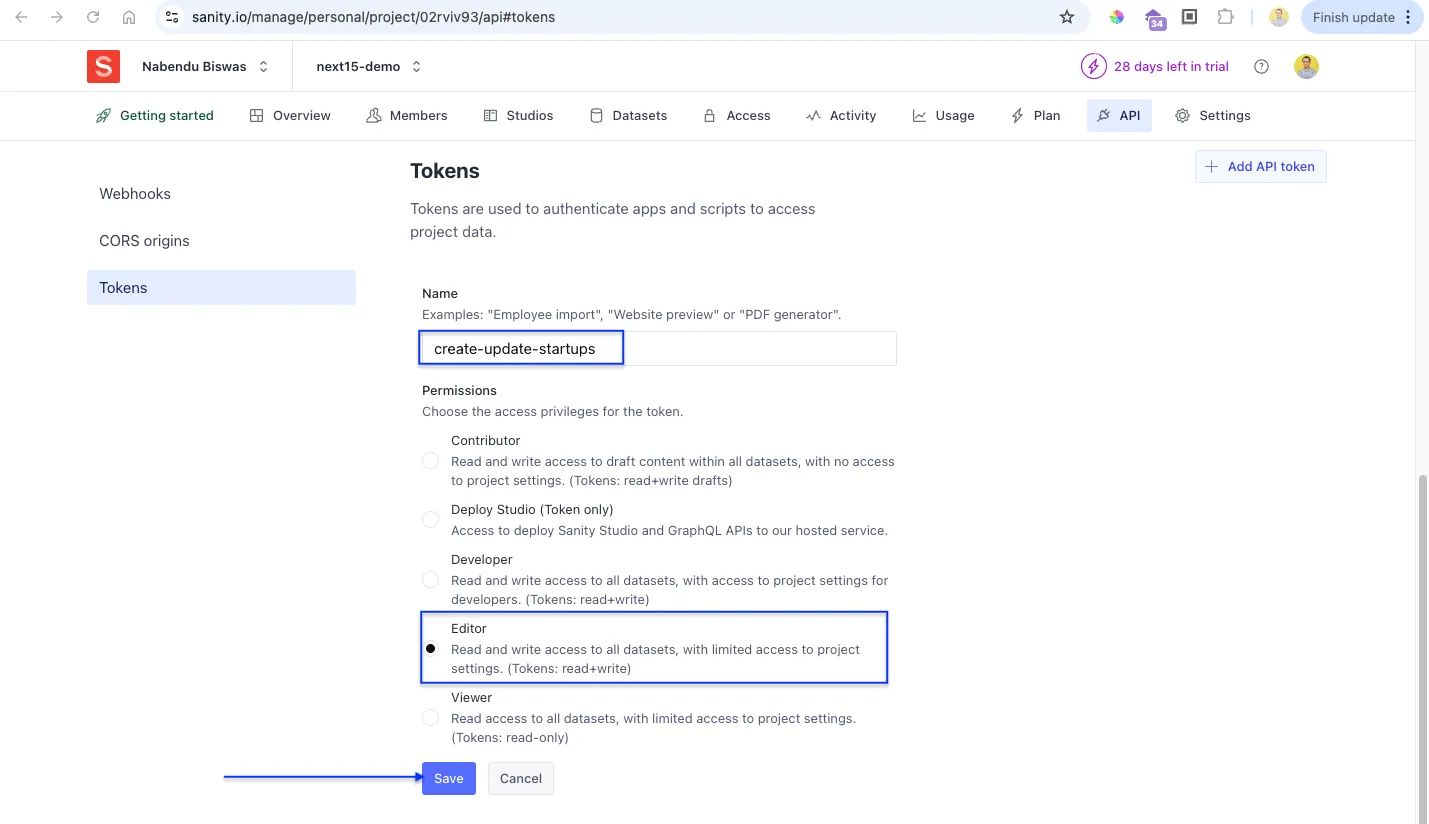Select the Contributor permission
The height and width of the screenshot is (824, 1429).
(x=430, y=461)
